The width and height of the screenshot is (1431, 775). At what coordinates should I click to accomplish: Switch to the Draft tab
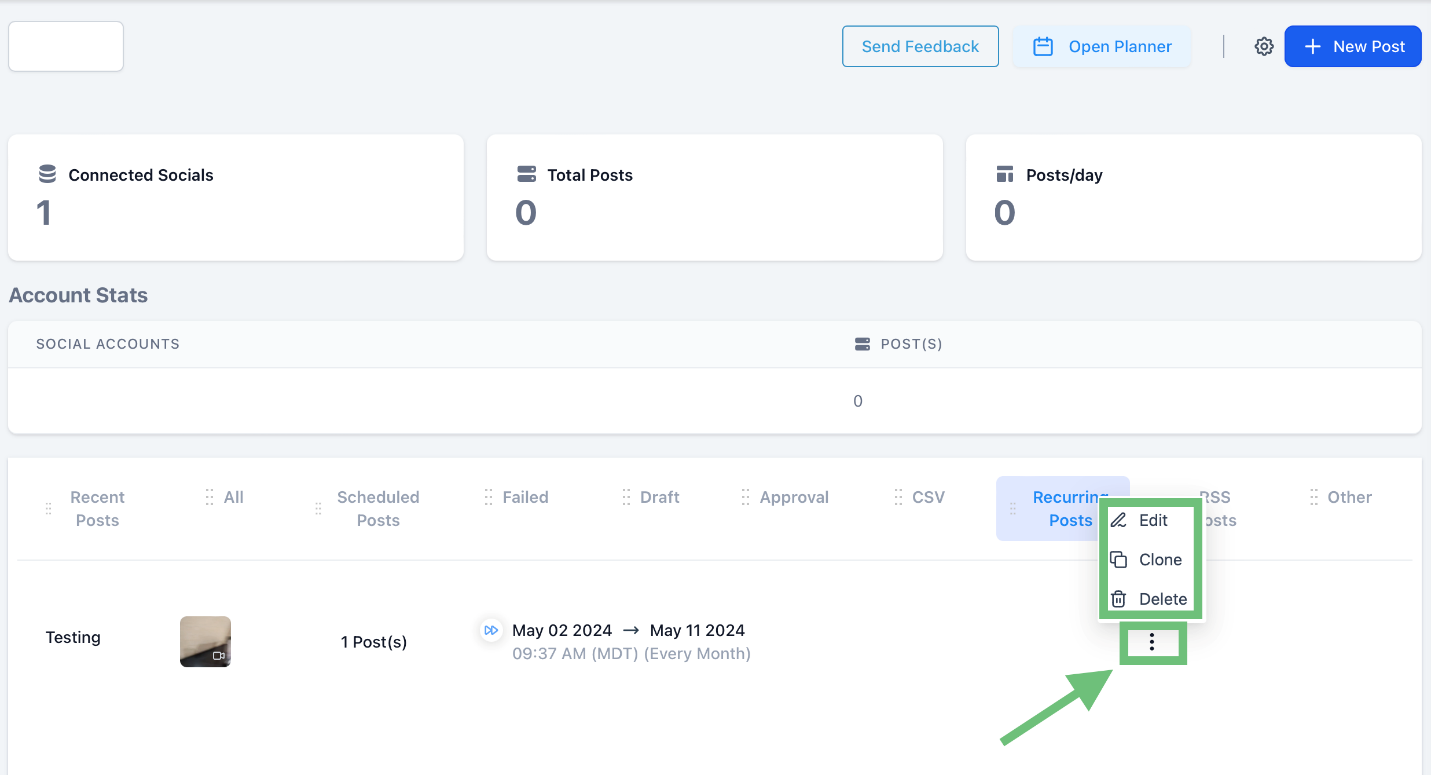coord(660,497)
